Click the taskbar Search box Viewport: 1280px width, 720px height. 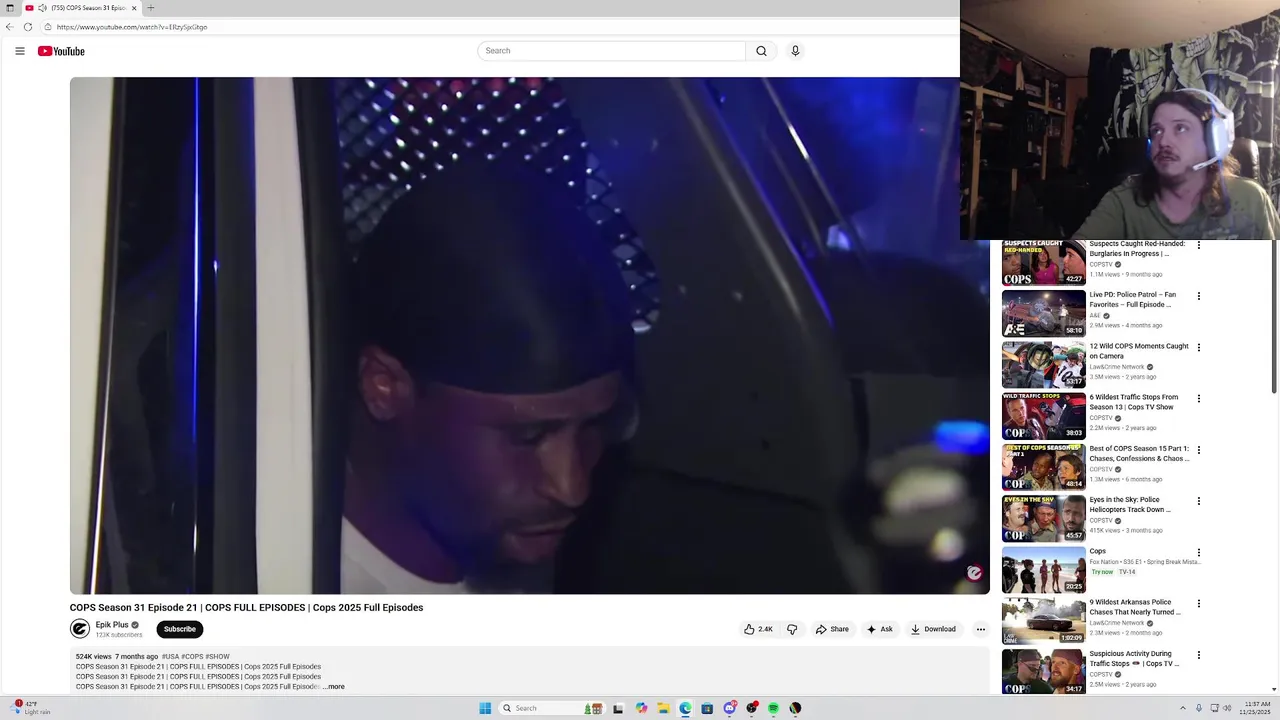552,708
